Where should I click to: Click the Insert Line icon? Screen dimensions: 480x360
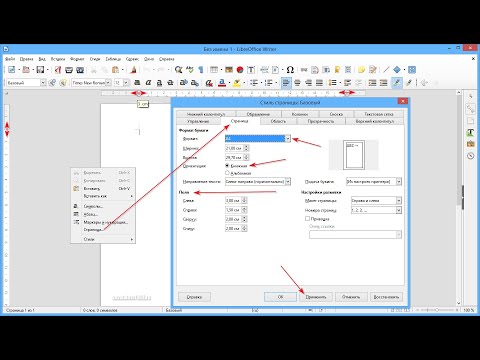click(x=386, y=70)
